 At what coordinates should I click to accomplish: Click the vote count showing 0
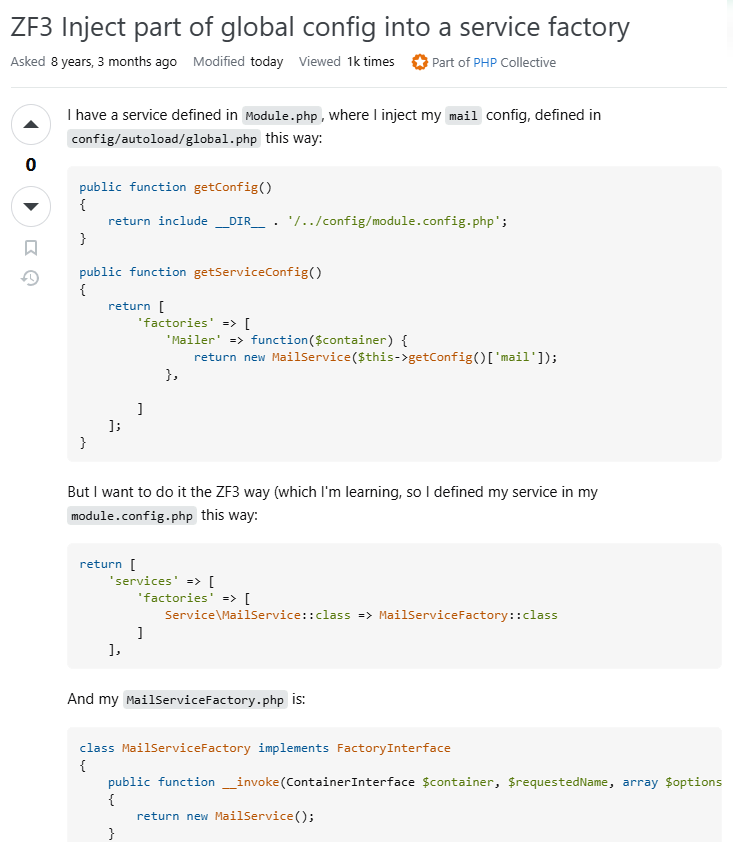[31, 165]
